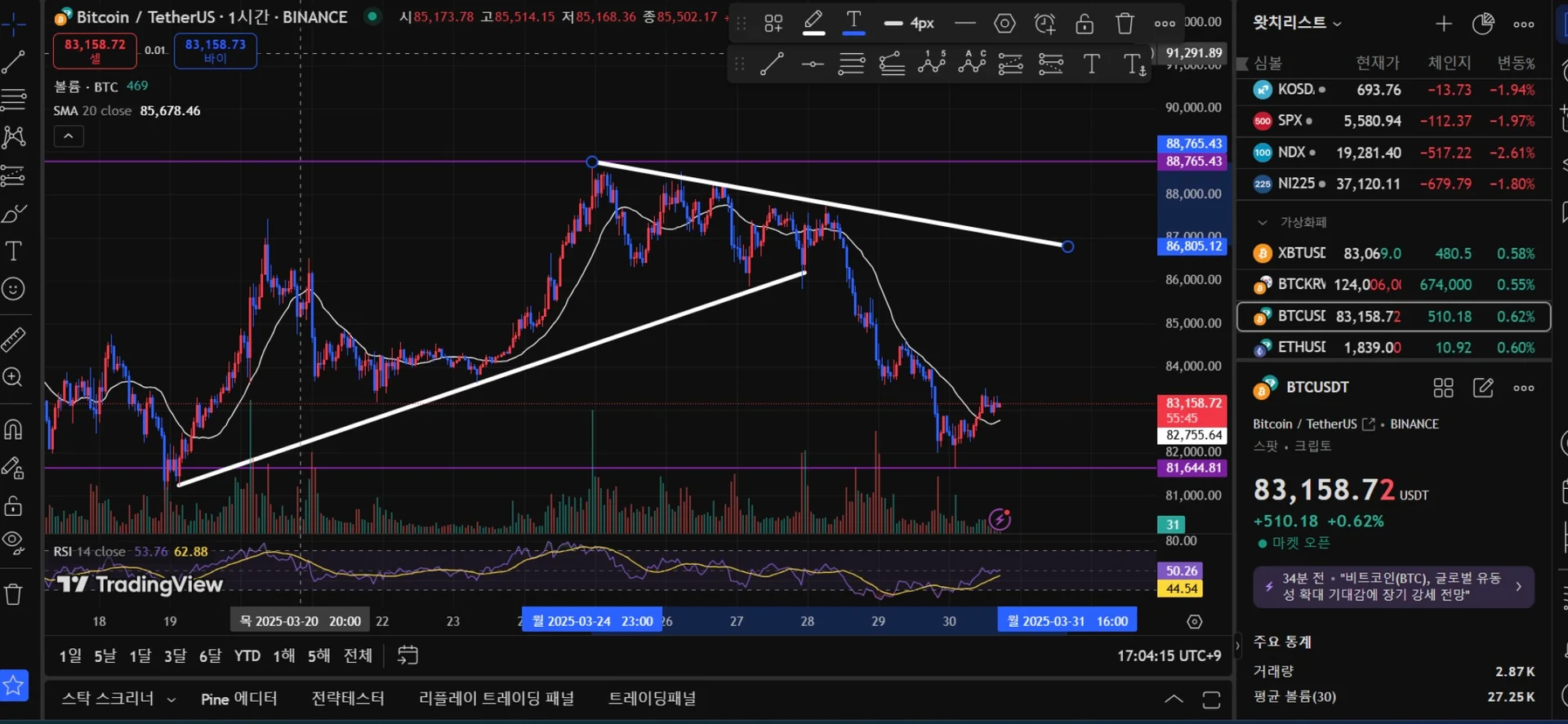Open the favorites star toolbar button

click(x=14, y=685)
